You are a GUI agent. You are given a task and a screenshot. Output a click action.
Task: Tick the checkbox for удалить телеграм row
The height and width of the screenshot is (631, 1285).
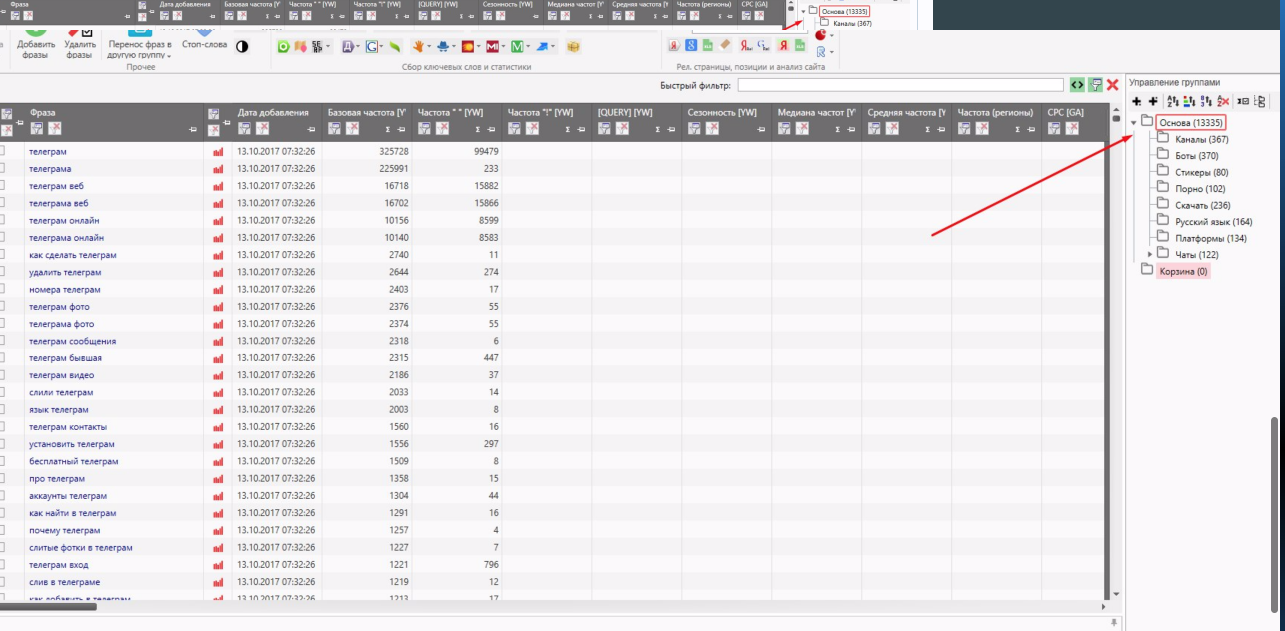pyautogui.click(x=1, y=272)
